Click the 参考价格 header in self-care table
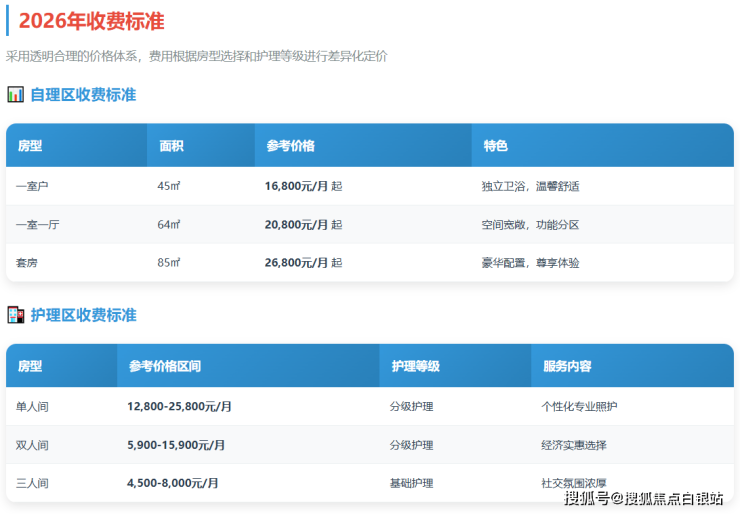The height and width of the screenshot is (514, 740). (290, 146)
